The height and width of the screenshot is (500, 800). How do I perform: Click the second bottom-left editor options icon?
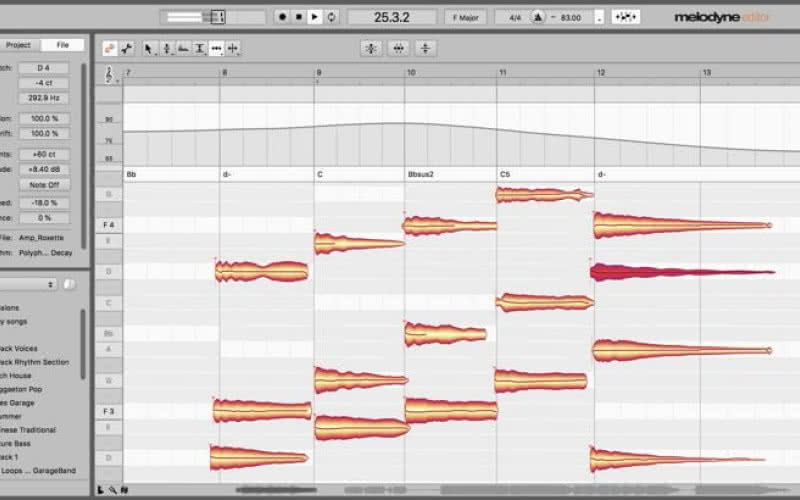[112, 490]
